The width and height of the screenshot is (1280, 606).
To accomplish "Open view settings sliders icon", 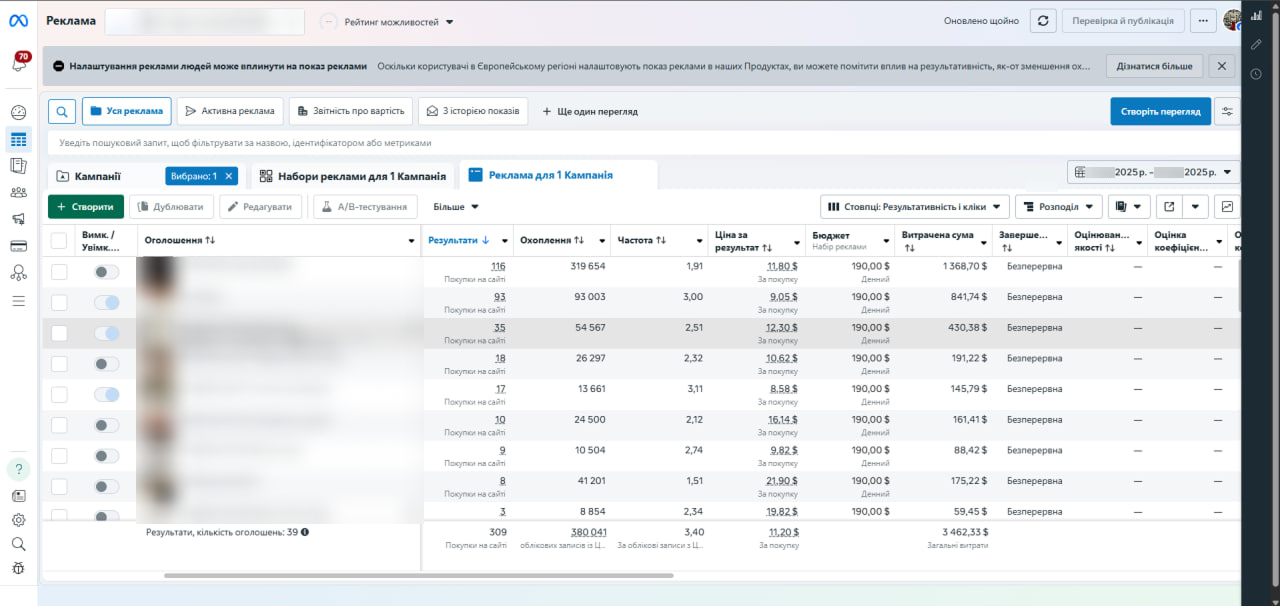I will [x=1228, y=111].
